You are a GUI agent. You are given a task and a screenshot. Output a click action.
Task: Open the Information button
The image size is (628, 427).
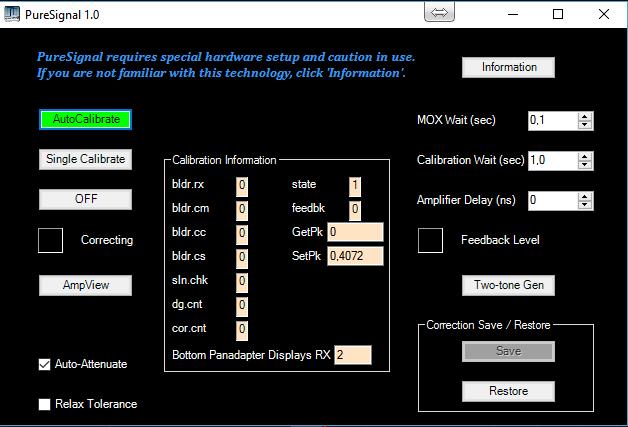(509, 67)
